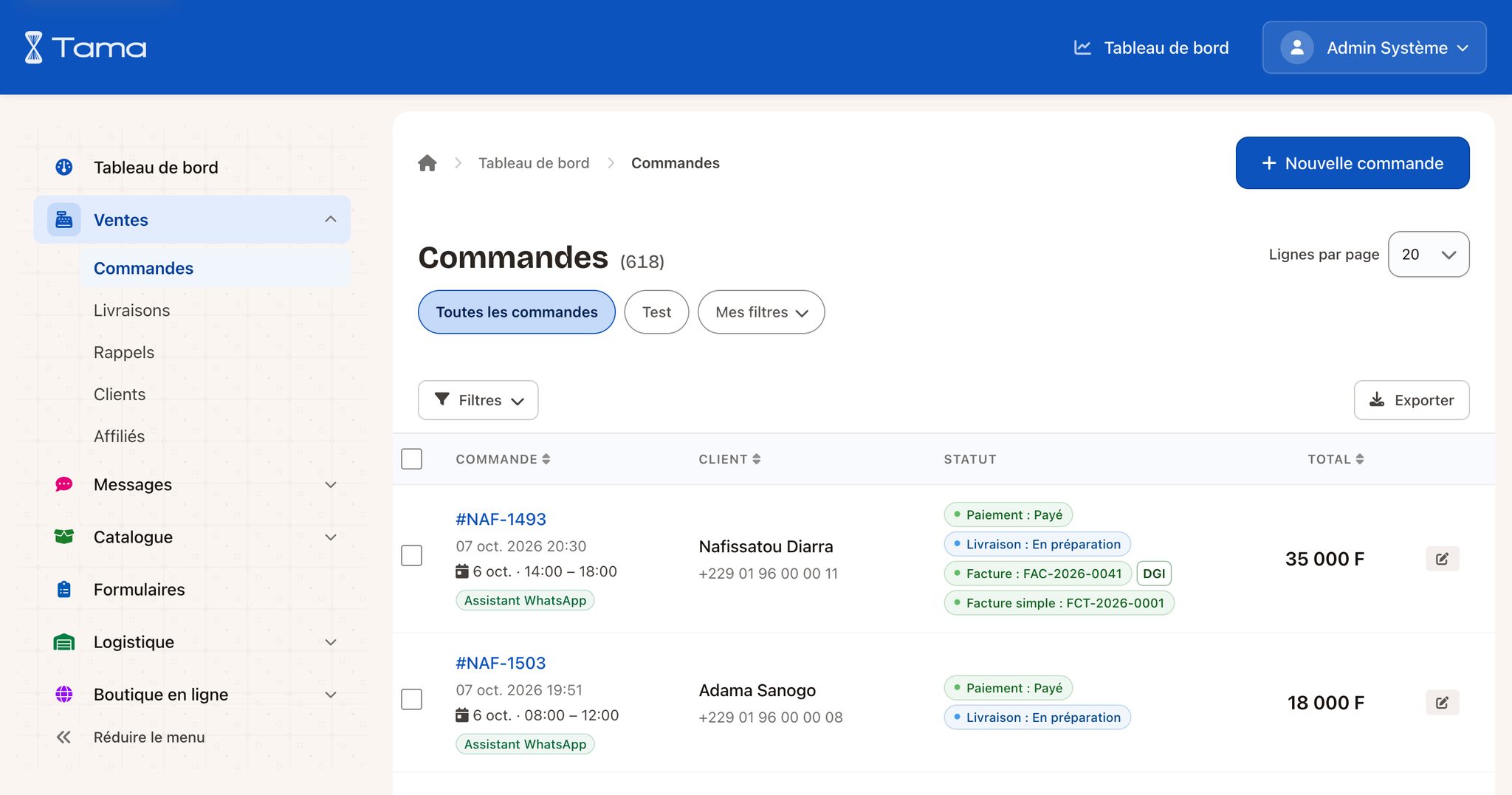Click the Ventes cash register icon
This screenshot has height=795, width=1512.
pos(64,220)
